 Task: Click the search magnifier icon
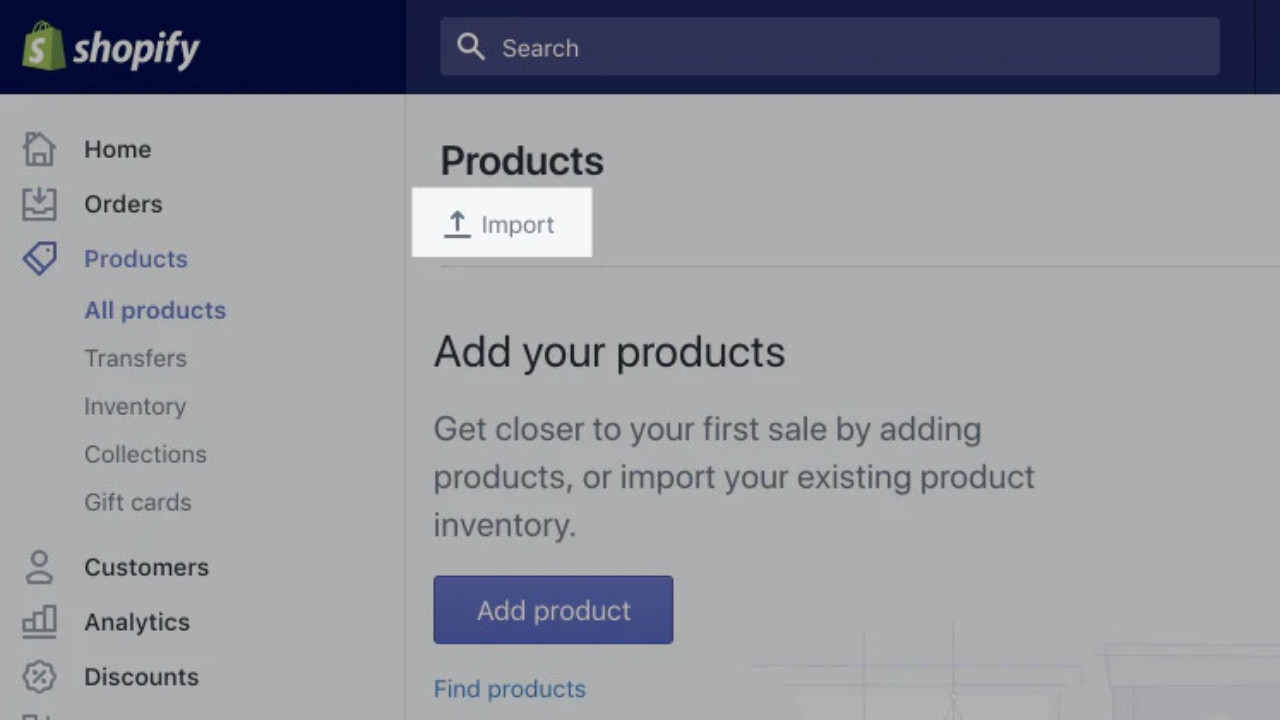[471, 47]
